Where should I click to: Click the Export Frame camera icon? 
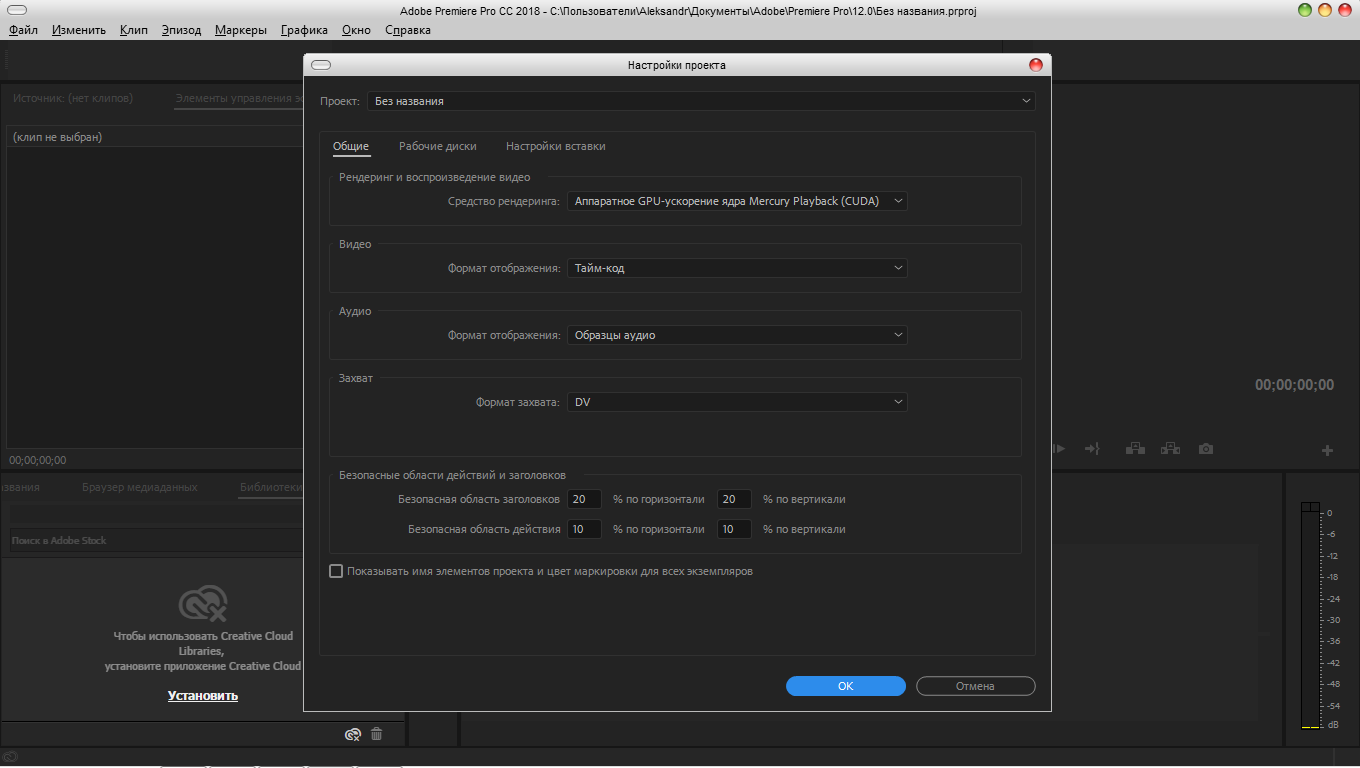(x=1206, y=449)
